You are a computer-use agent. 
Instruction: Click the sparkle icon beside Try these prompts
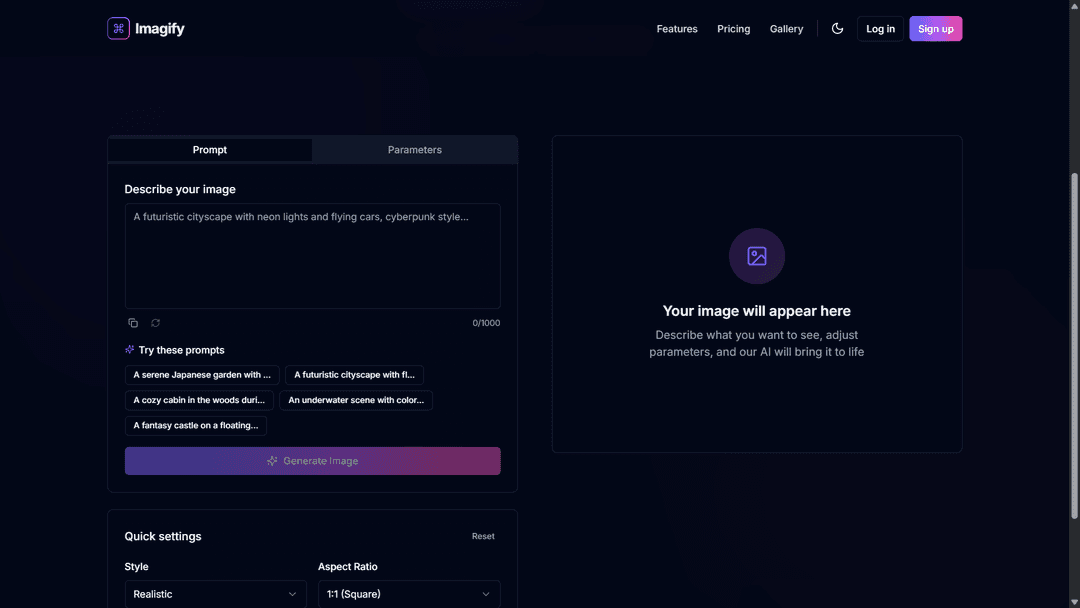(129, 350)
